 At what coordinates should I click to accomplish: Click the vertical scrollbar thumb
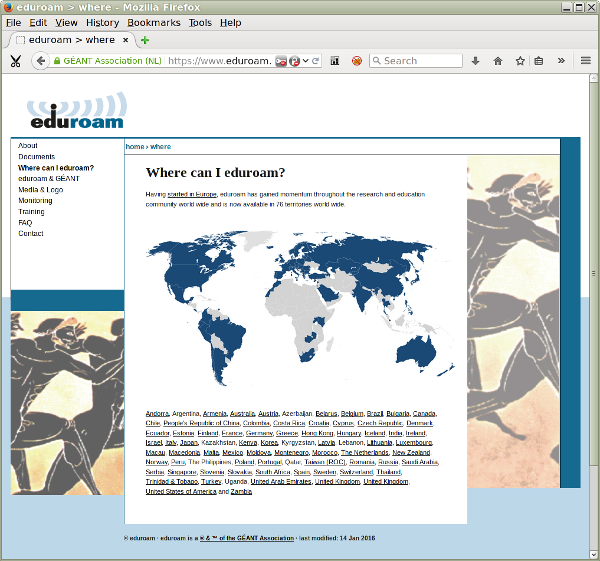click(593, 273)
